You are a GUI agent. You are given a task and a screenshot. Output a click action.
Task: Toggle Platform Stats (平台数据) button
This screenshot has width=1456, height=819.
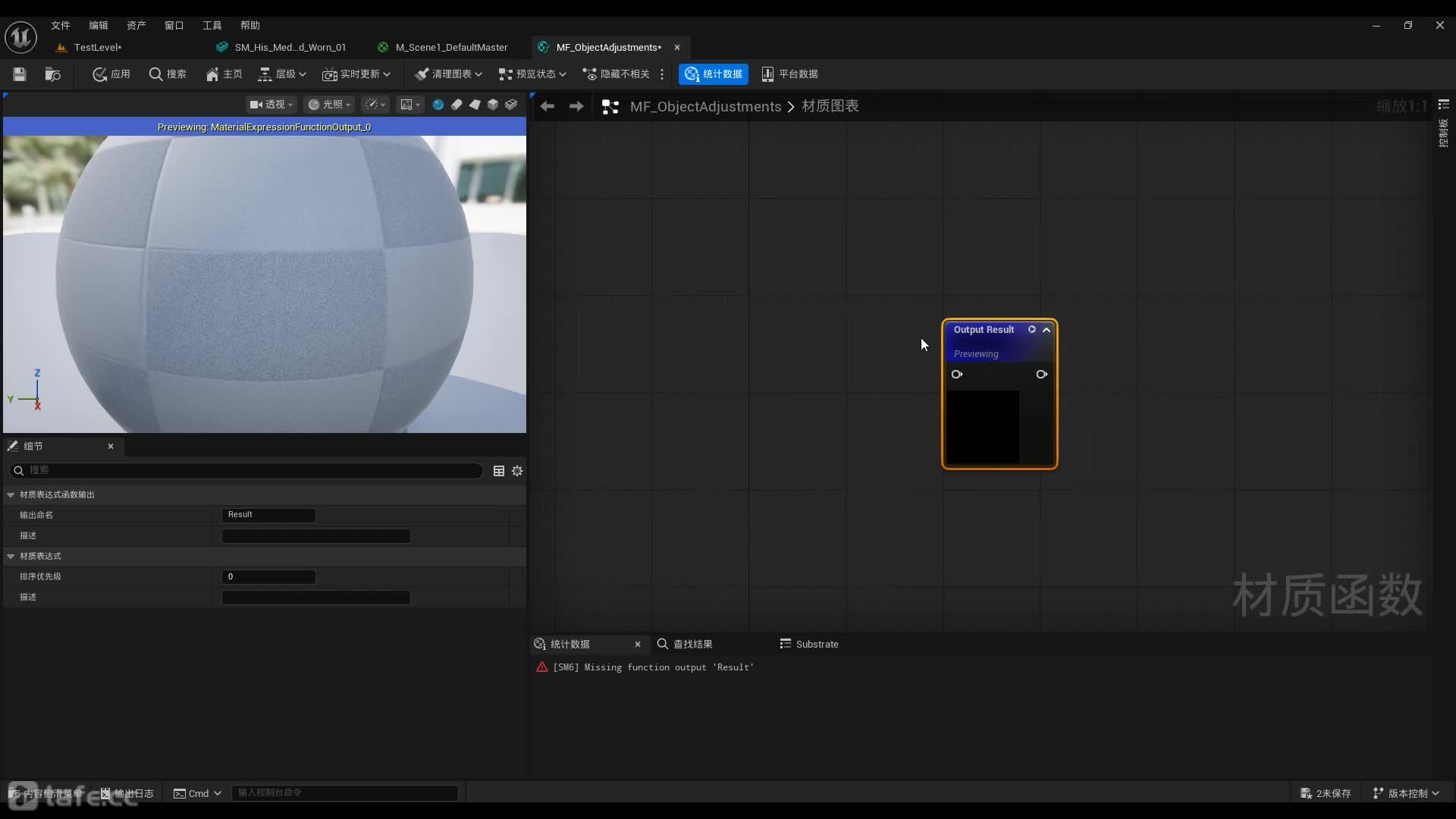coord(789,74)
